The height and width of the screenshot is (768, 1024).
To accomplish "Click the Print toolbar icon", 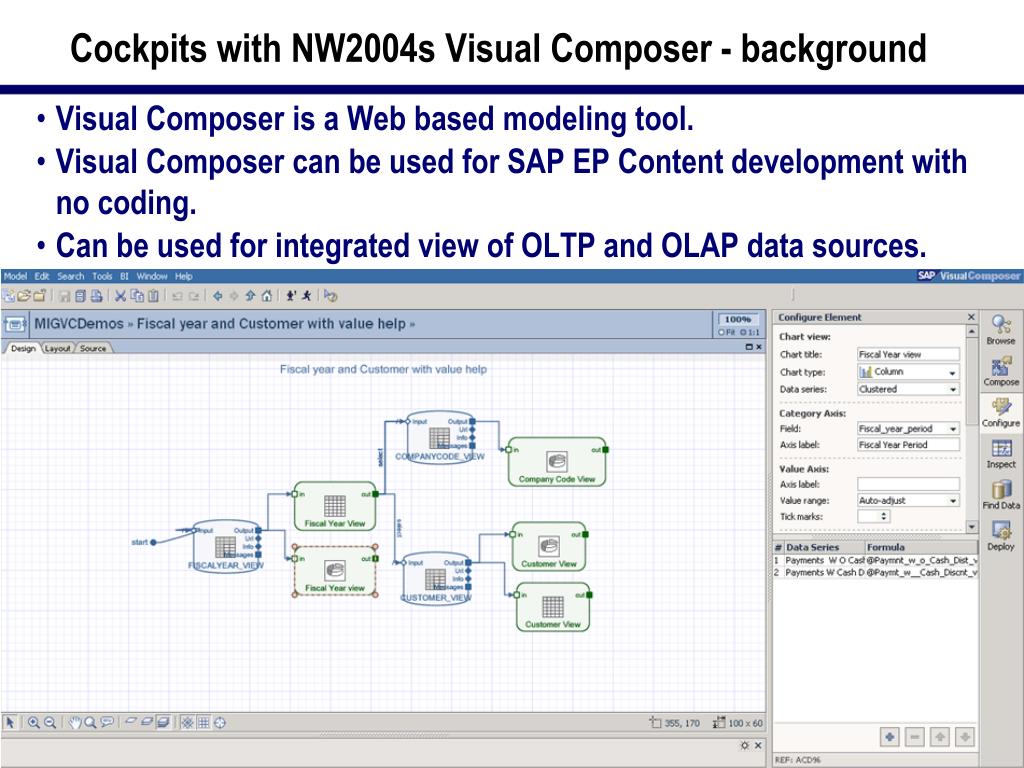I will point(96,296).
